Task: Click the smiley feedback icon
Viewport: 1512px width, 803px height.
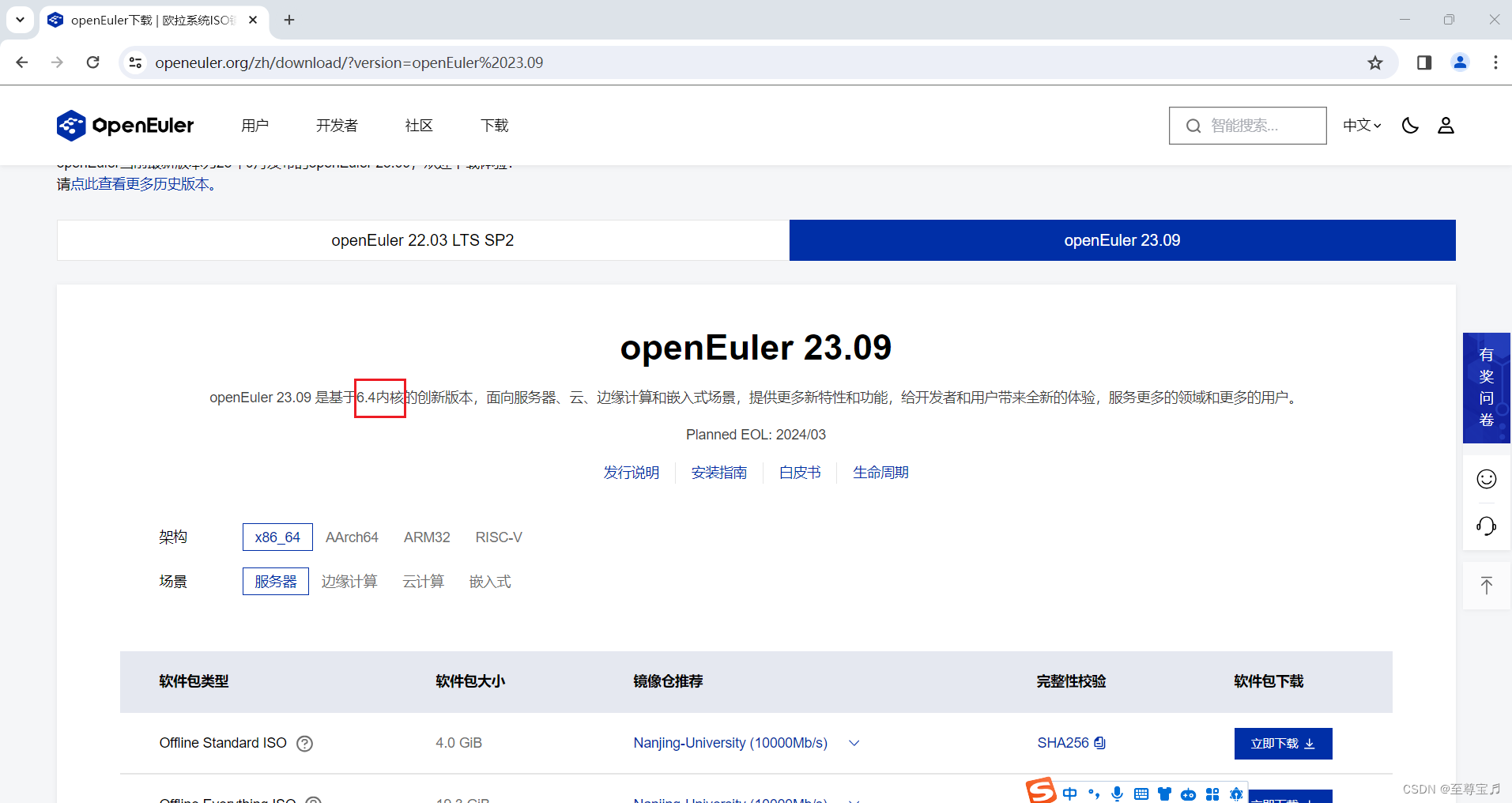Action: pos(1487,479)
